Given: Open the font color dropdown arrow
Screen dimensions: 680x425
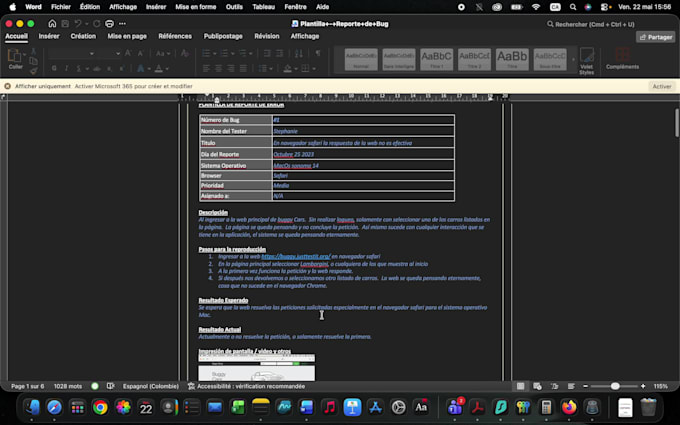Looking at the screenshot, I should [x=167, y=69].
